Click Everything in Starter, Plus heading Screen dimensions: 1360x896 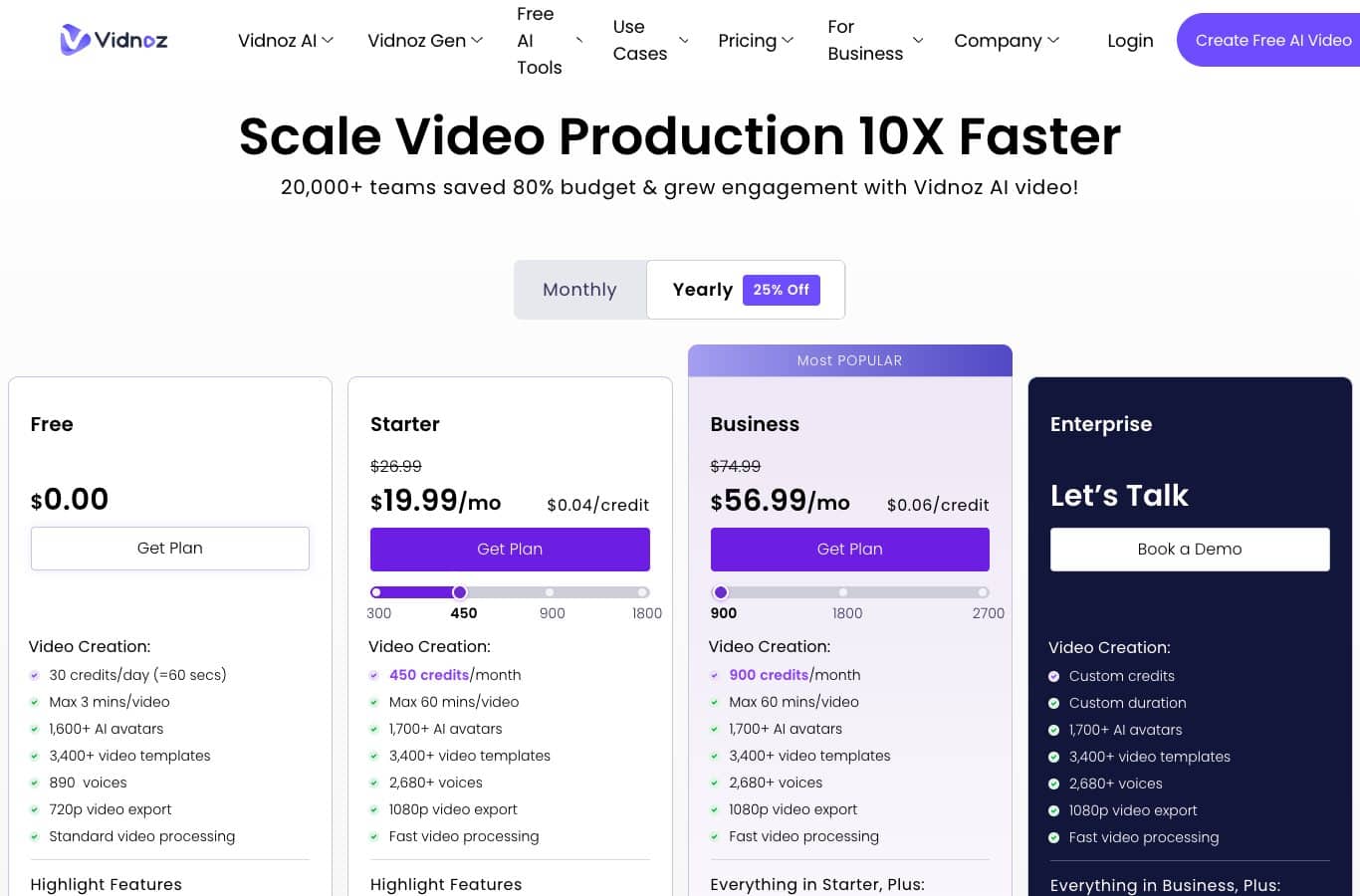click(x=817, y=884)
